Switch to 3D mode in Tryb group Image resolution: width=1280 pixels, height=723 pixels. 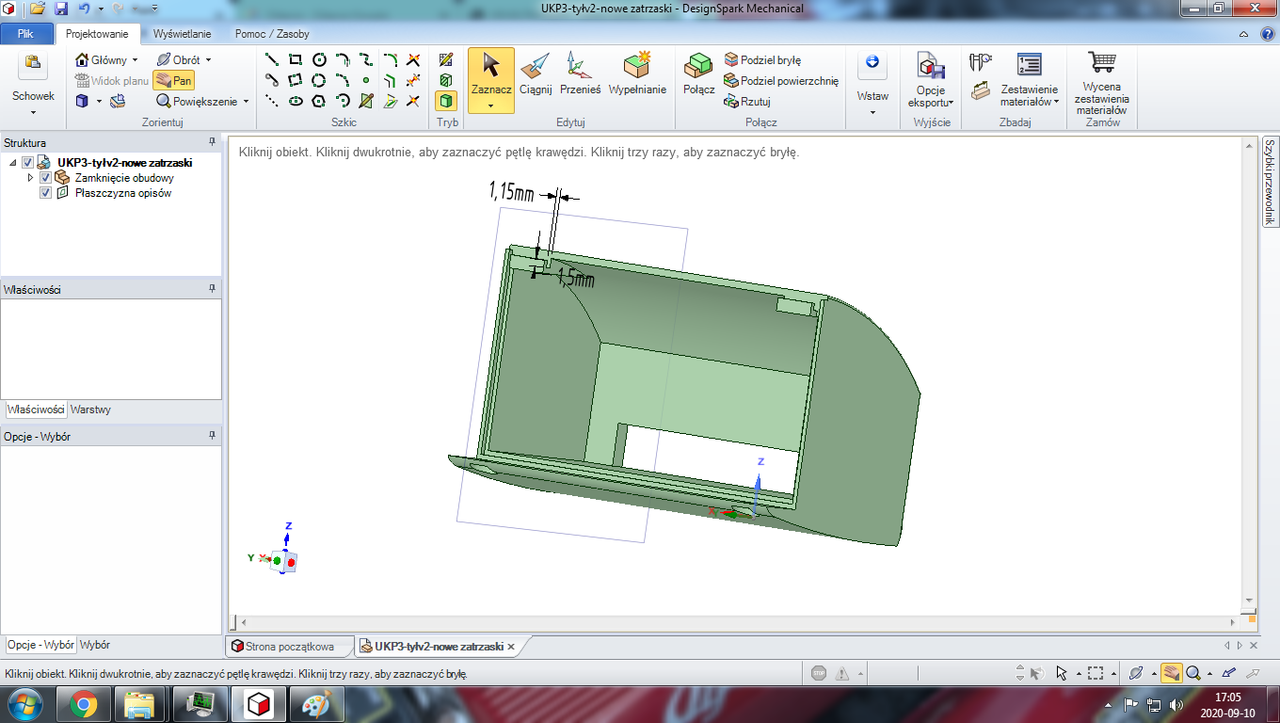click(446, 101)
